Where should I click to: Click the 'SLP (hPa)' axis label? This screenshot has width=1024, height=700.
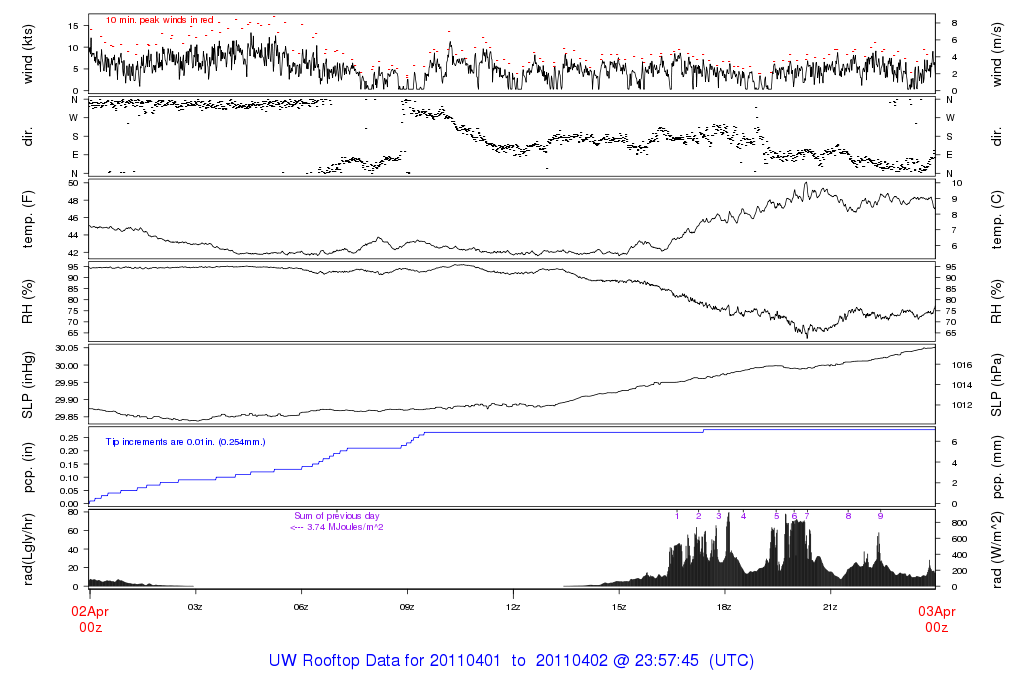(996, 384)
